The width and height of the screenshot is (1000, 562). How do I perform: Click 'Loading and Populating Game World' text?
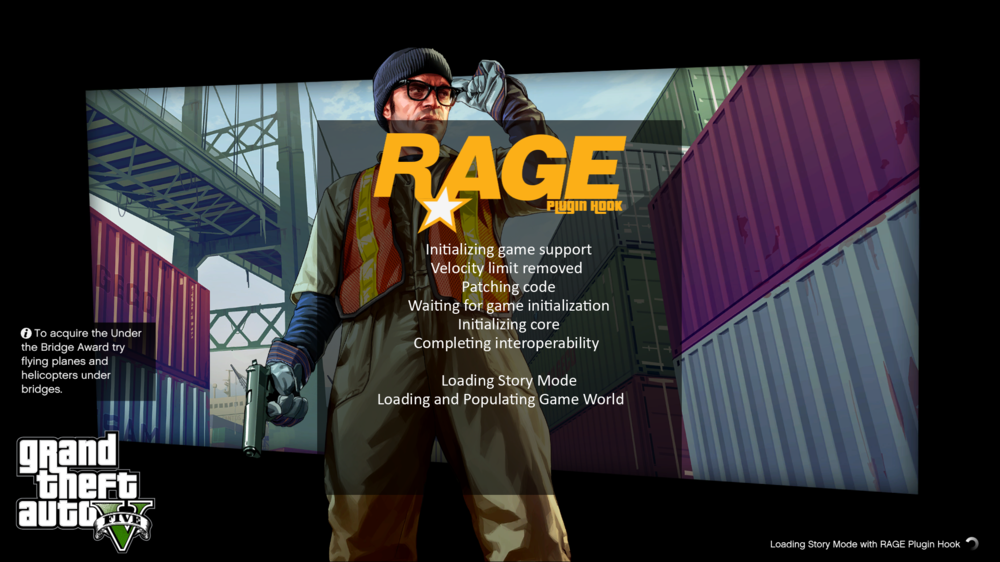click(x=501, y=399)
